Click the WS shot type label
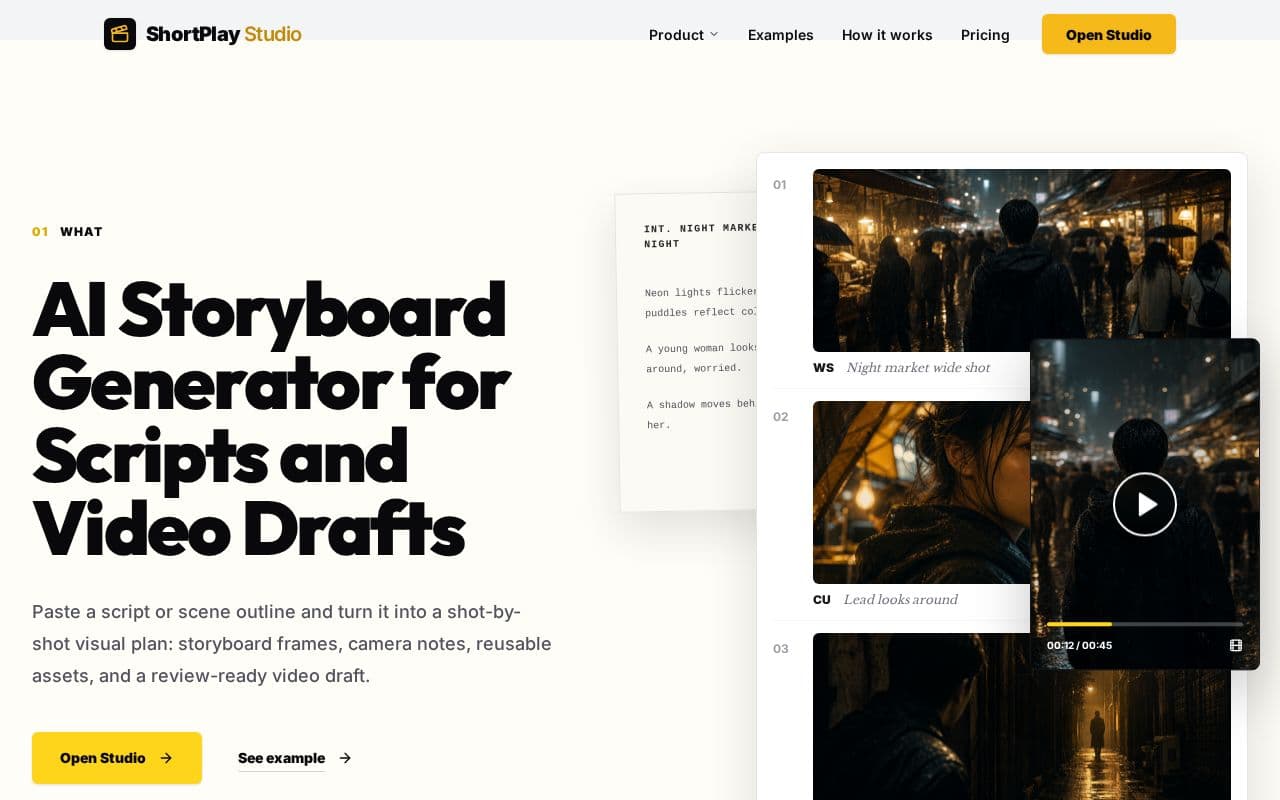Viewport: 1280px width, 800px height. coord(823,368)
